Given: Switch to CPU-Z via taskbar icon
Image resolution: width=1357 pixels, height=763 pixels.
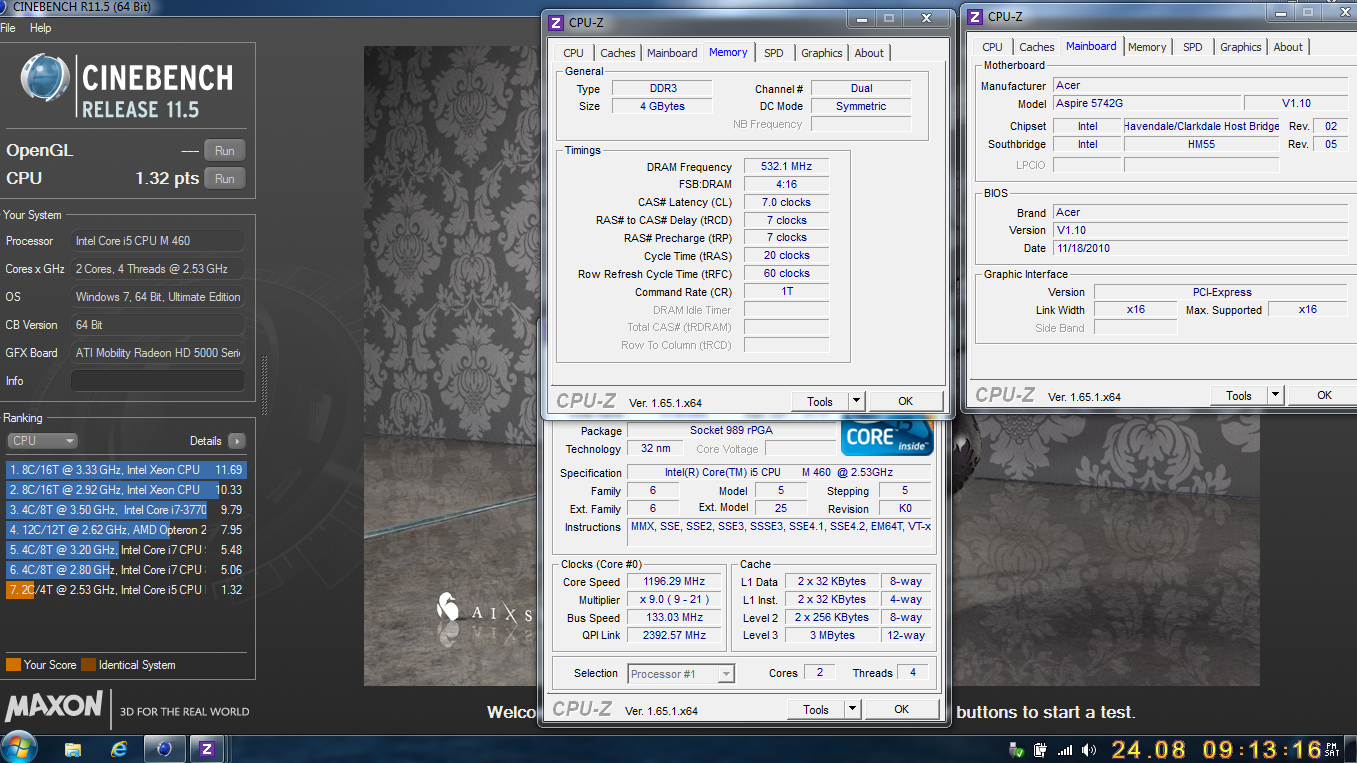Looking at the screenshot, I should pos(207,748).
